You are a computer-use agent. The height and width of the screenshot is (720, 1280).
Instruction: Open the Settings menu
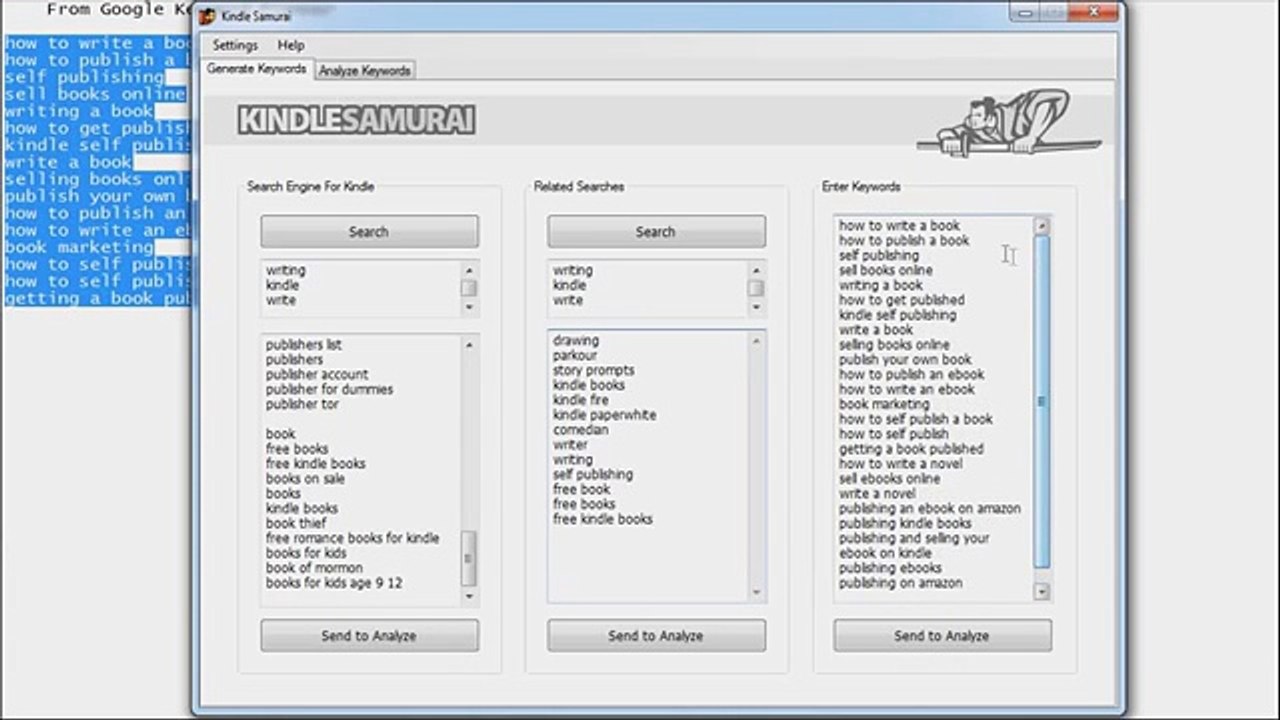235,45
